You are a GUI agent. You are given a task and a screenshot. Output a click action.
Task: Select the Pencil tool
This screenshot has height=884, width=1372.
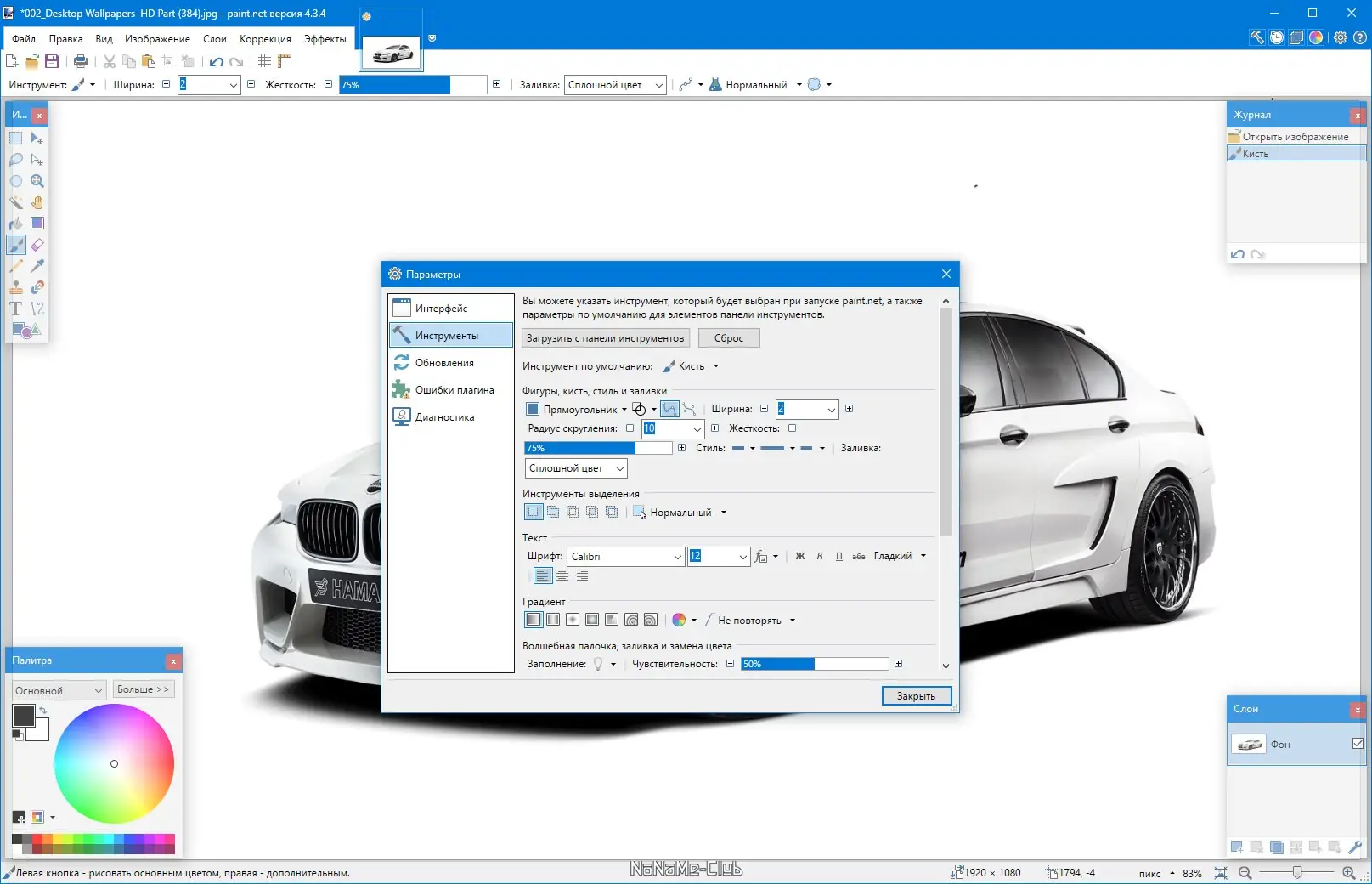(16, 266)
